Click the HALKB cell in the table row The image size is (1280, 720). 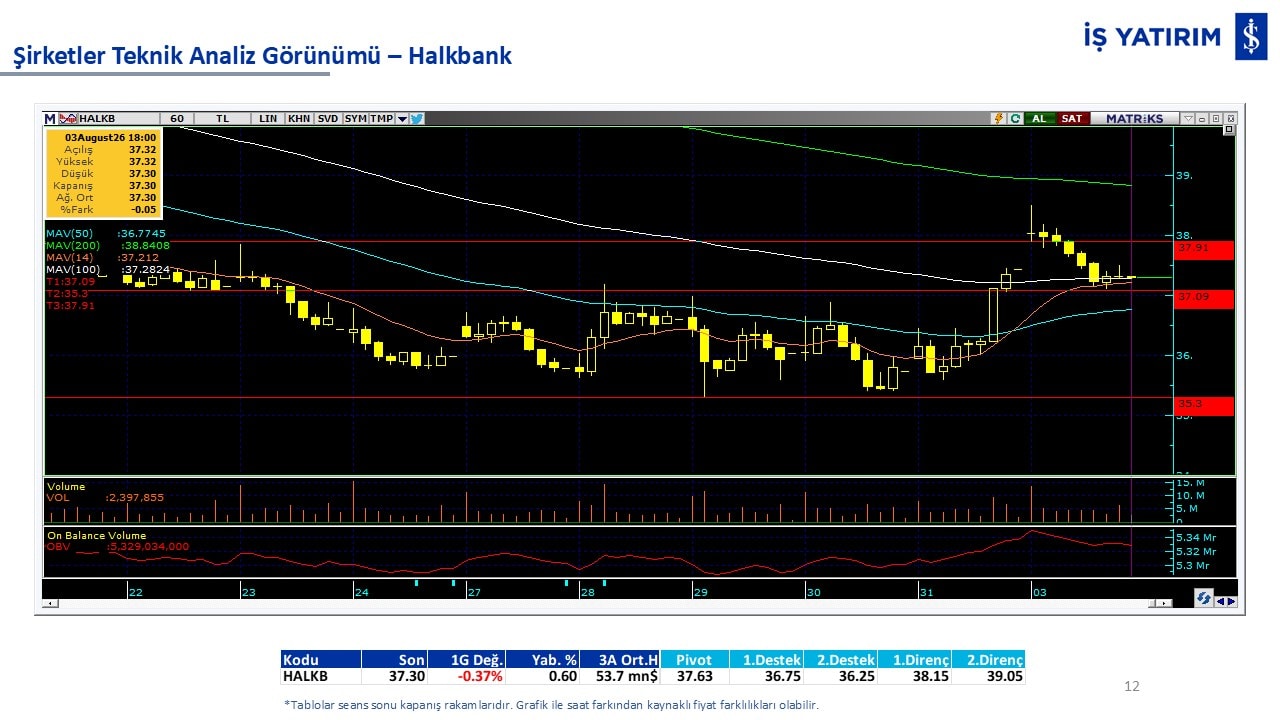tap(320, 677)
